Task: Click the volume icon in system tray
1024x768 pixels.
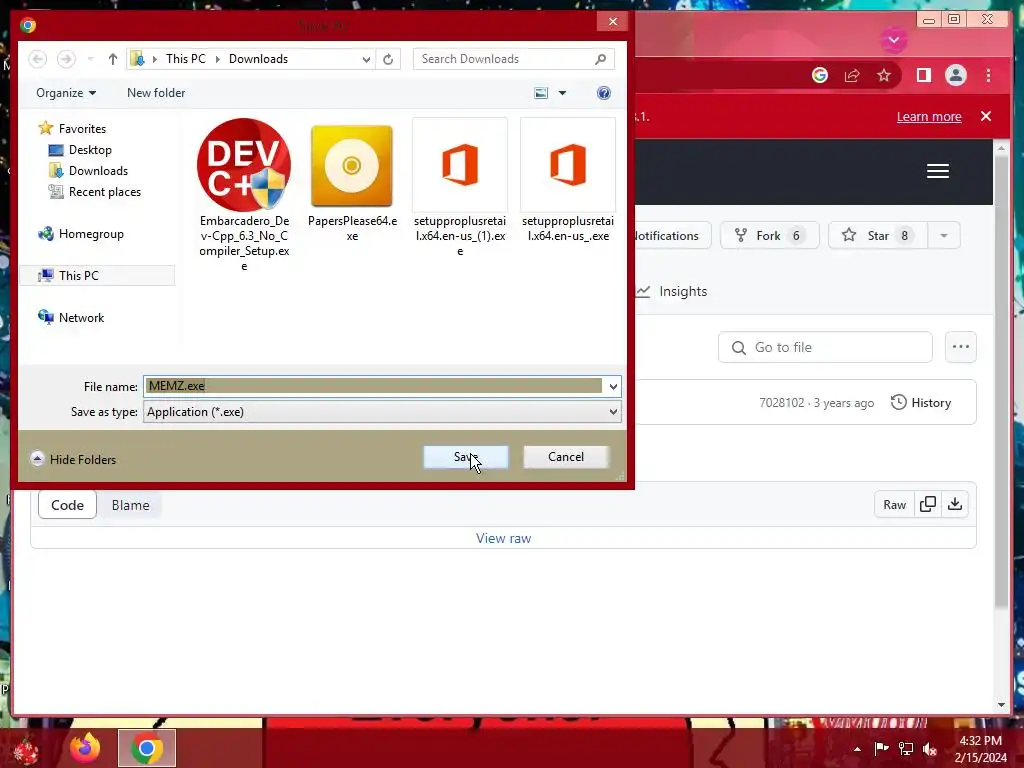Action: pyautogui.click(x=930, y=748)
